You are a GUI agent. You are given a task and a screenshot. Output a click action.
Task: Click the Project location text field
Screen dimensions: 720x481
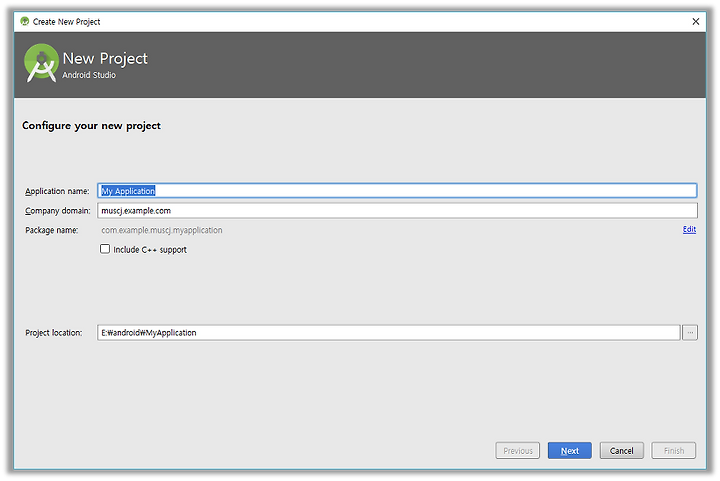tap(388, 333)
